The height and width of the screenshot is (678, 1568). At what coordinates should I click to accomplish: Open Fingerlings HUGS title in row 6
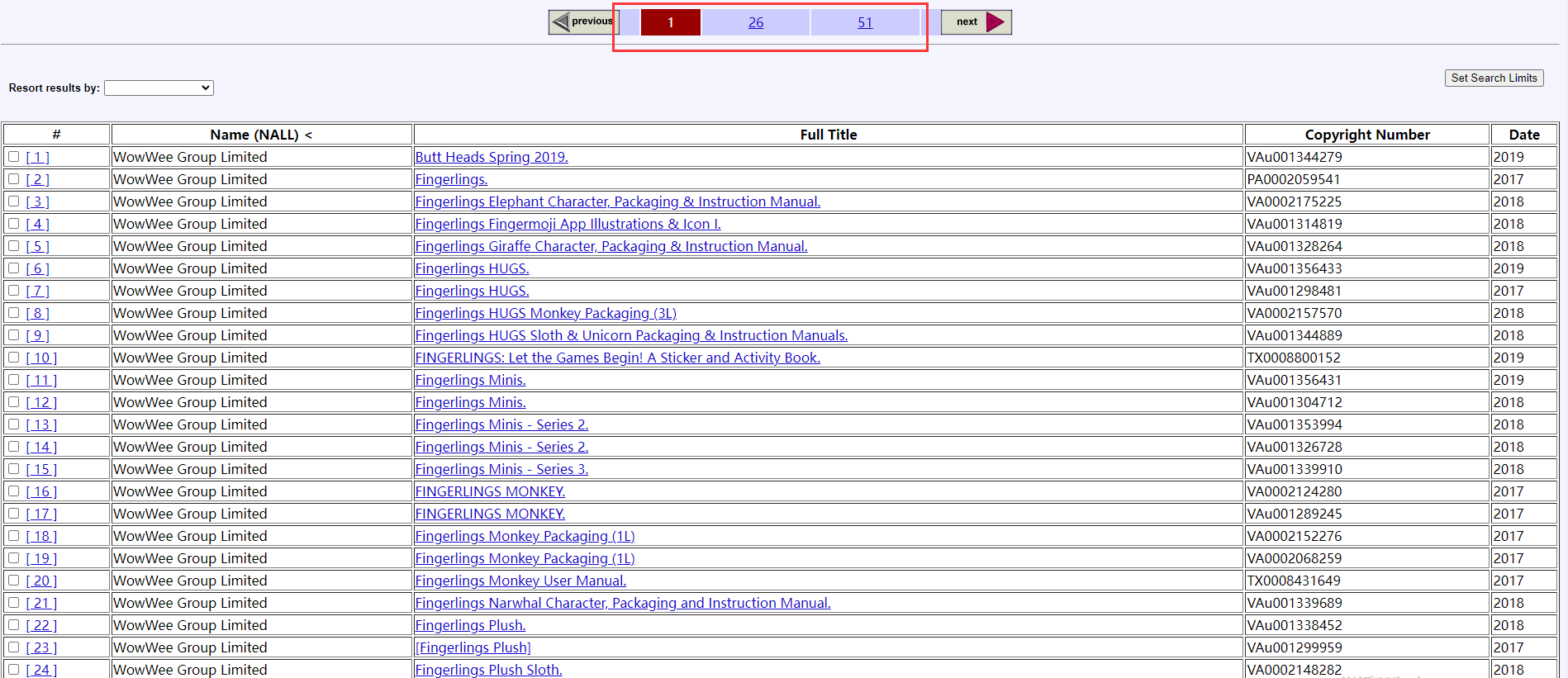click(472, 268)
